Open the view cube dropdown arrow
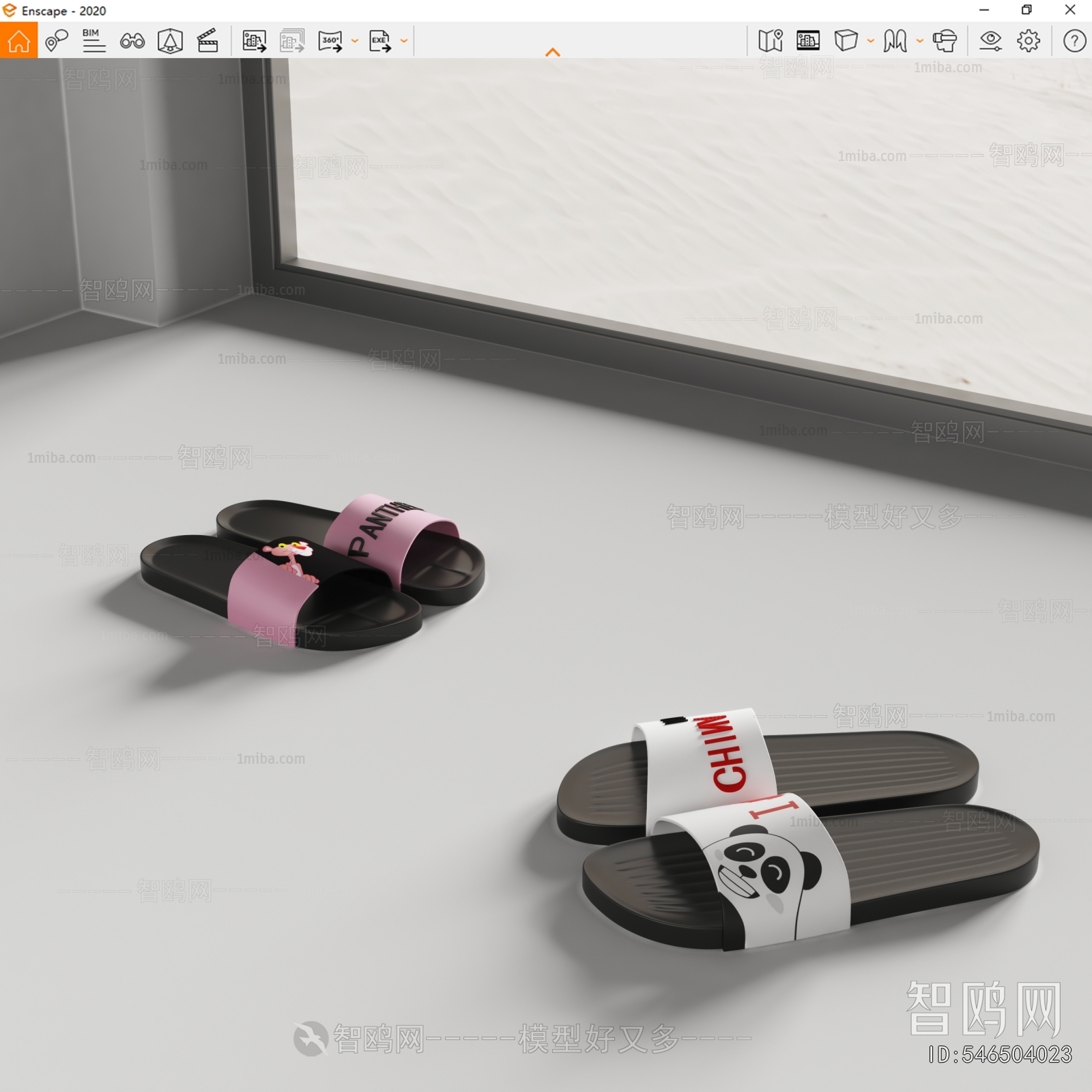This screenshot has height=1092, width=1092. (x=871, y=41)
